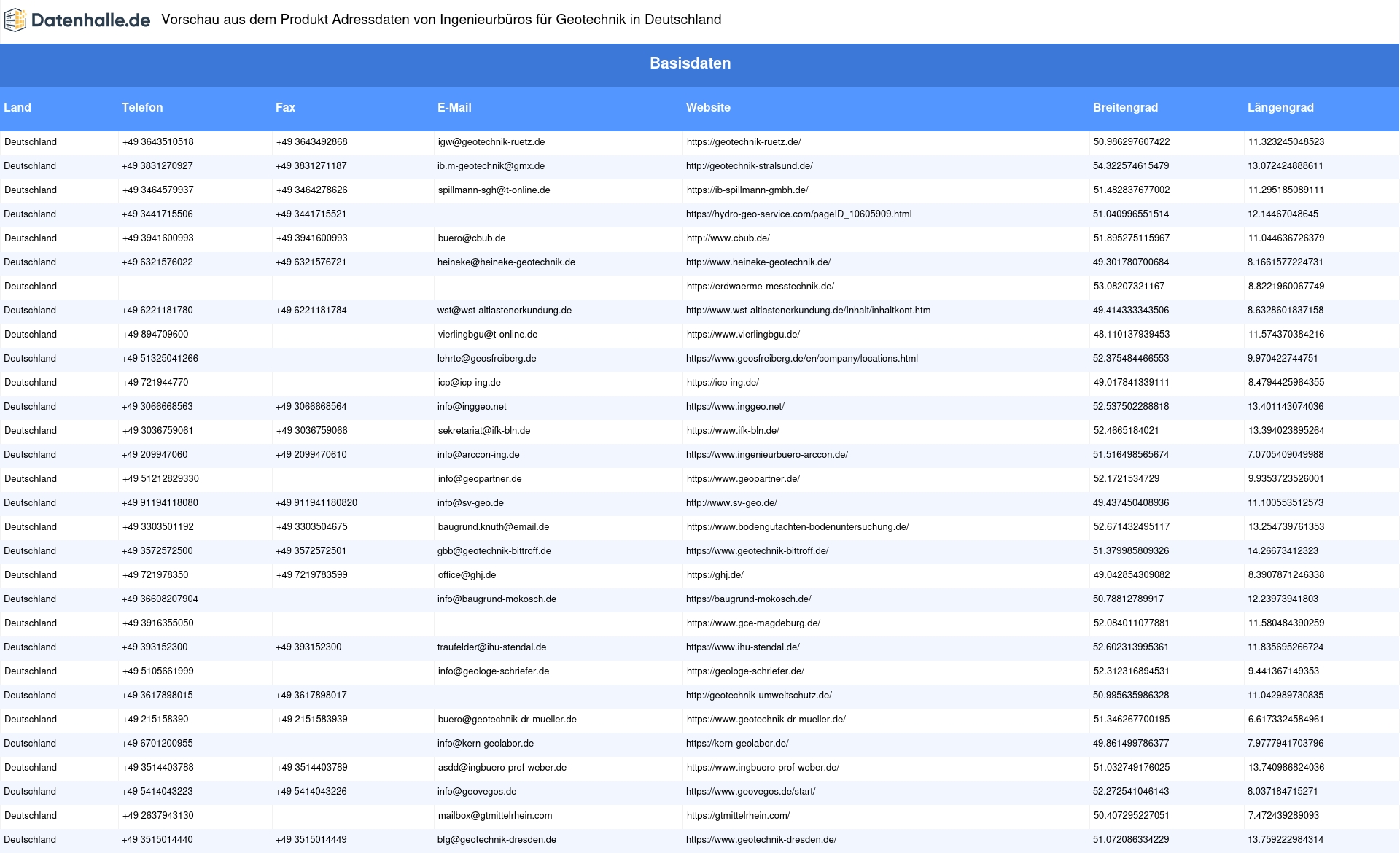Select email spillmann-sgh@t-online.de
Image resolution: width=1400 pixels, height=853 pixels.
click(494, 190)
